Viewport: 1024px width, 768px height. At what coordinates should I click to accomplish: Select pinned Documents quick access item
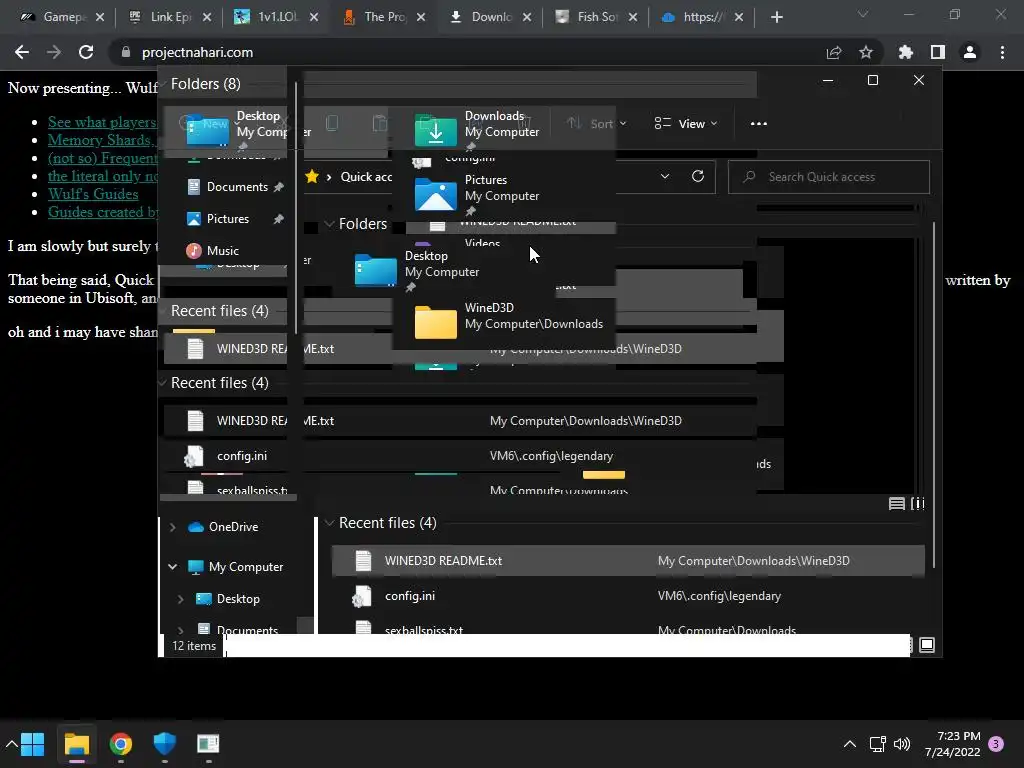(x=237, y=187)
